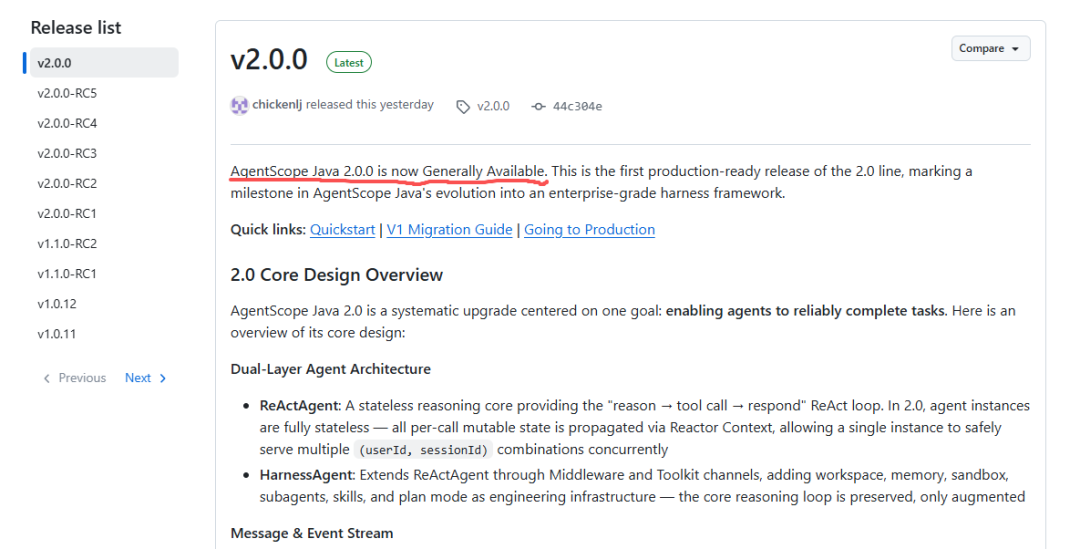Click the bold ReActAgent term
The height and width of the screenshot is (549, 1080).
tap(300, 406)
